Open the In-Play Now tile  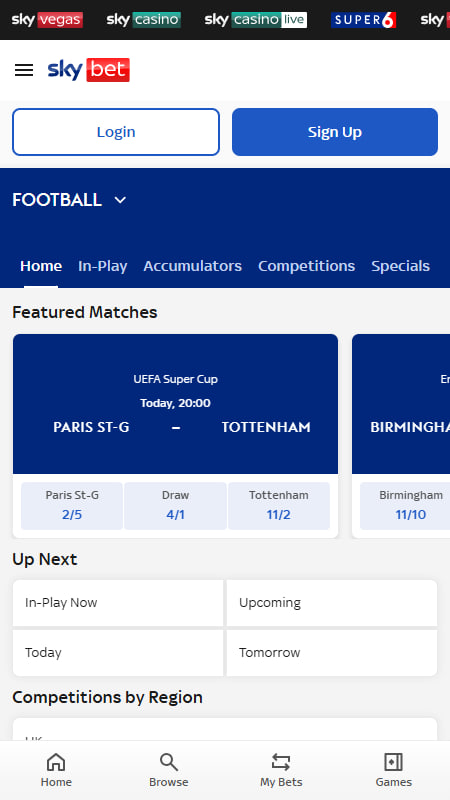118,603
